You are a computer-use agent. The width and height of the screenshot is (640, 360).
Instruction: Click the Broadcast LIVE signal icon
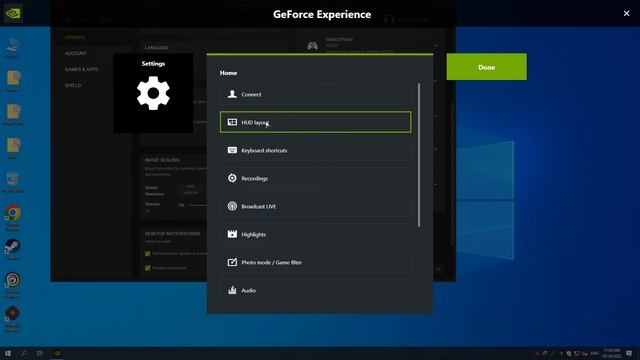pyautogui.click(x=232, y=206)
